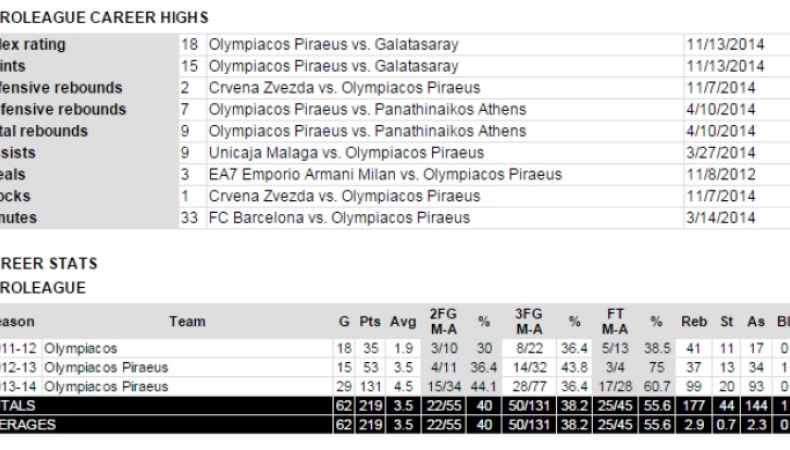
Task: Select the Points career high game entry
Action: pos(334,66)
